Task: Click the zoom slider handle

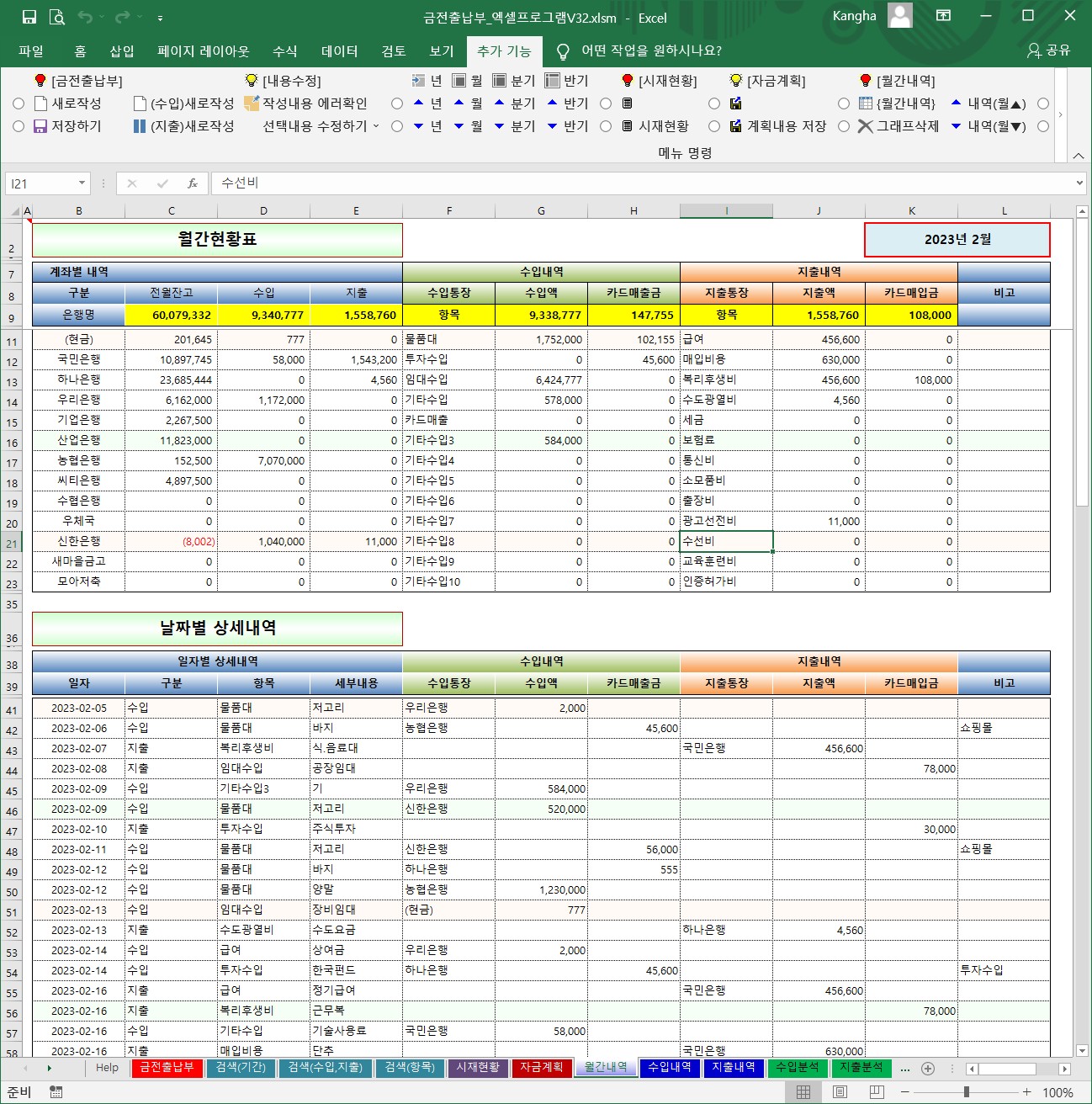Action: click(967, 1092)
